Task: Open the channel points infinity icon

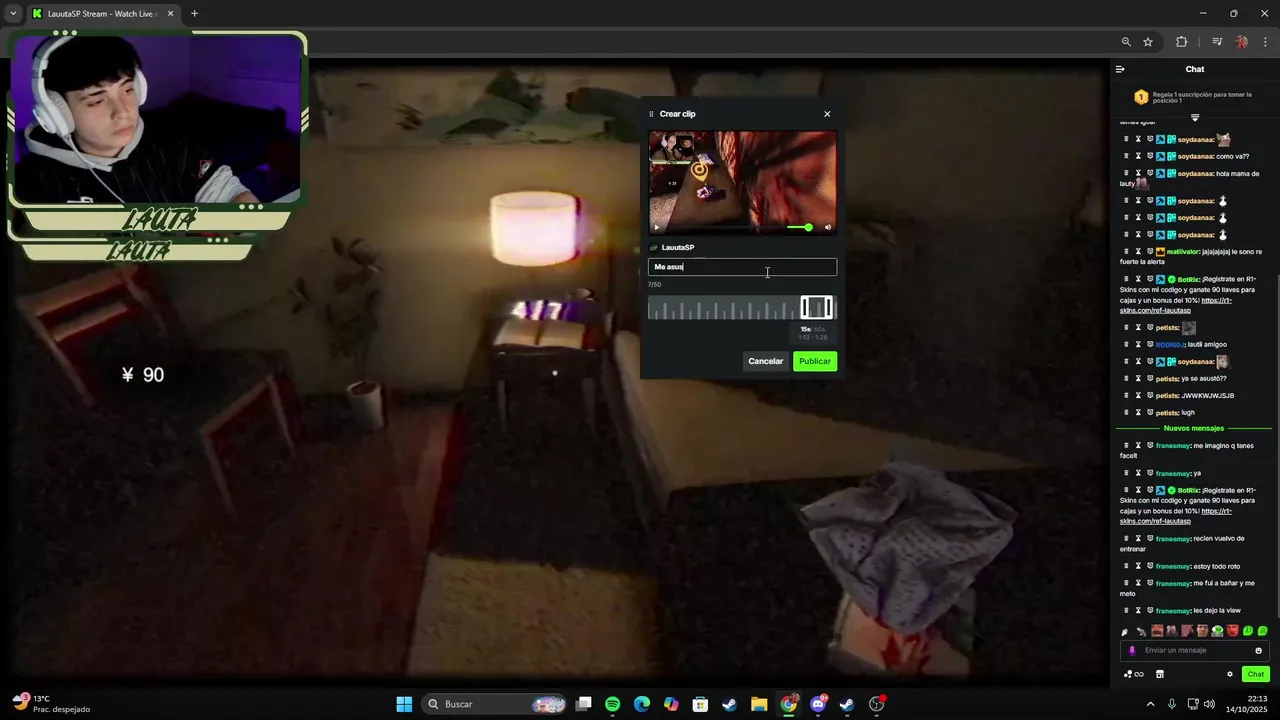Action: (1134, 674)
